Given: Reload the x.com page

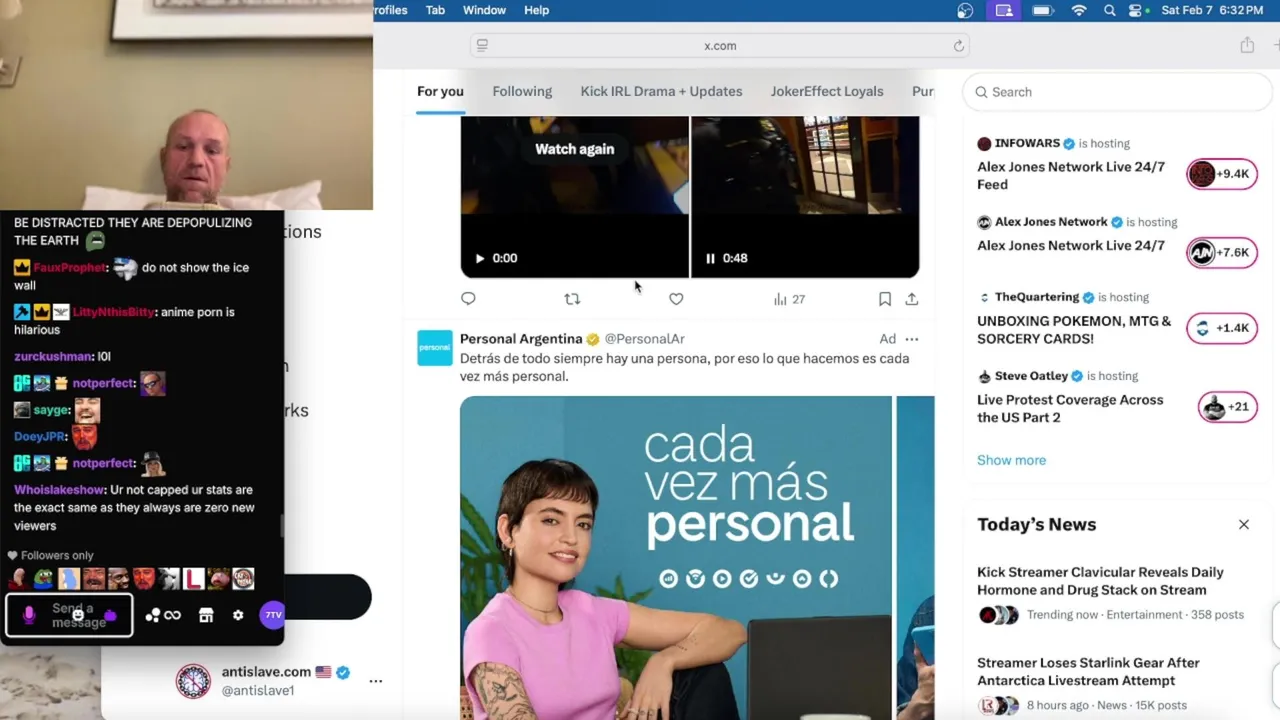Looking at the screenshot, I should pos(958,46).
